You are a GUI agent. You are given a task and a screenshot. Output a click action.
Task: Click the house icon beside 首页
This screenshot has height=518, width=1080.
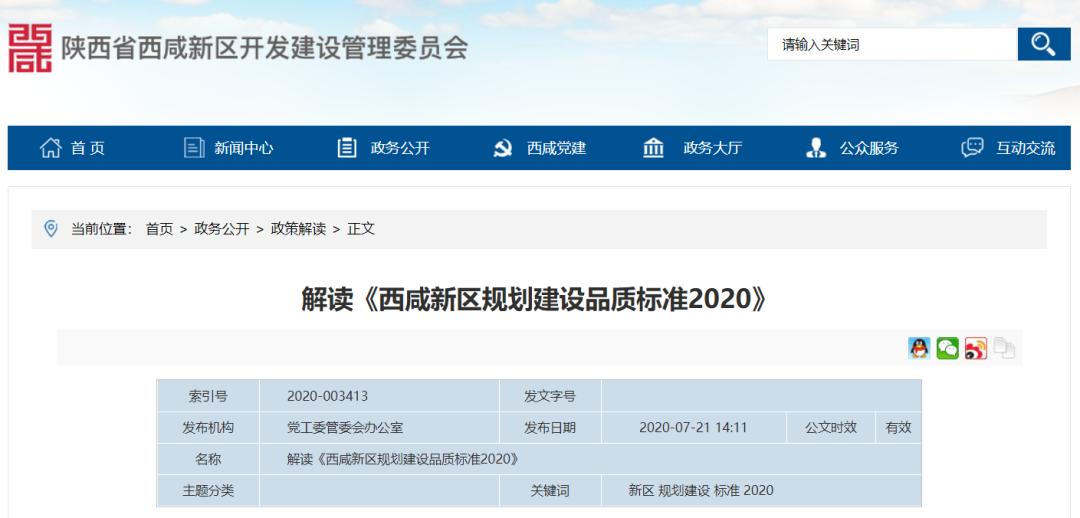tap(50, 147)
